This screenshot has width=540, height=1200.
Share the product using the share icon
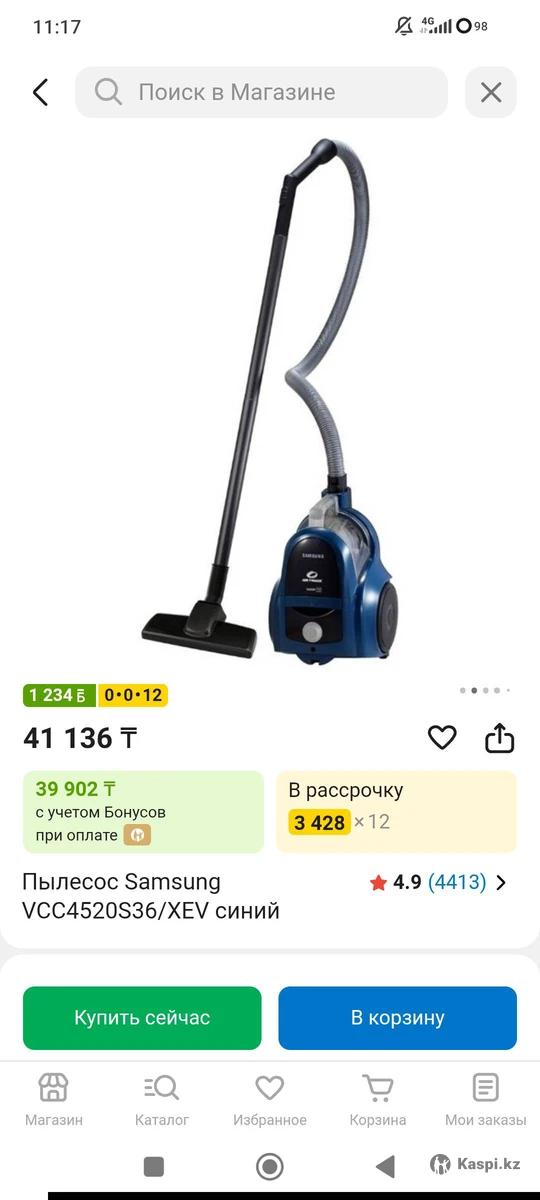pyautogui.click(x=499, y=738)
